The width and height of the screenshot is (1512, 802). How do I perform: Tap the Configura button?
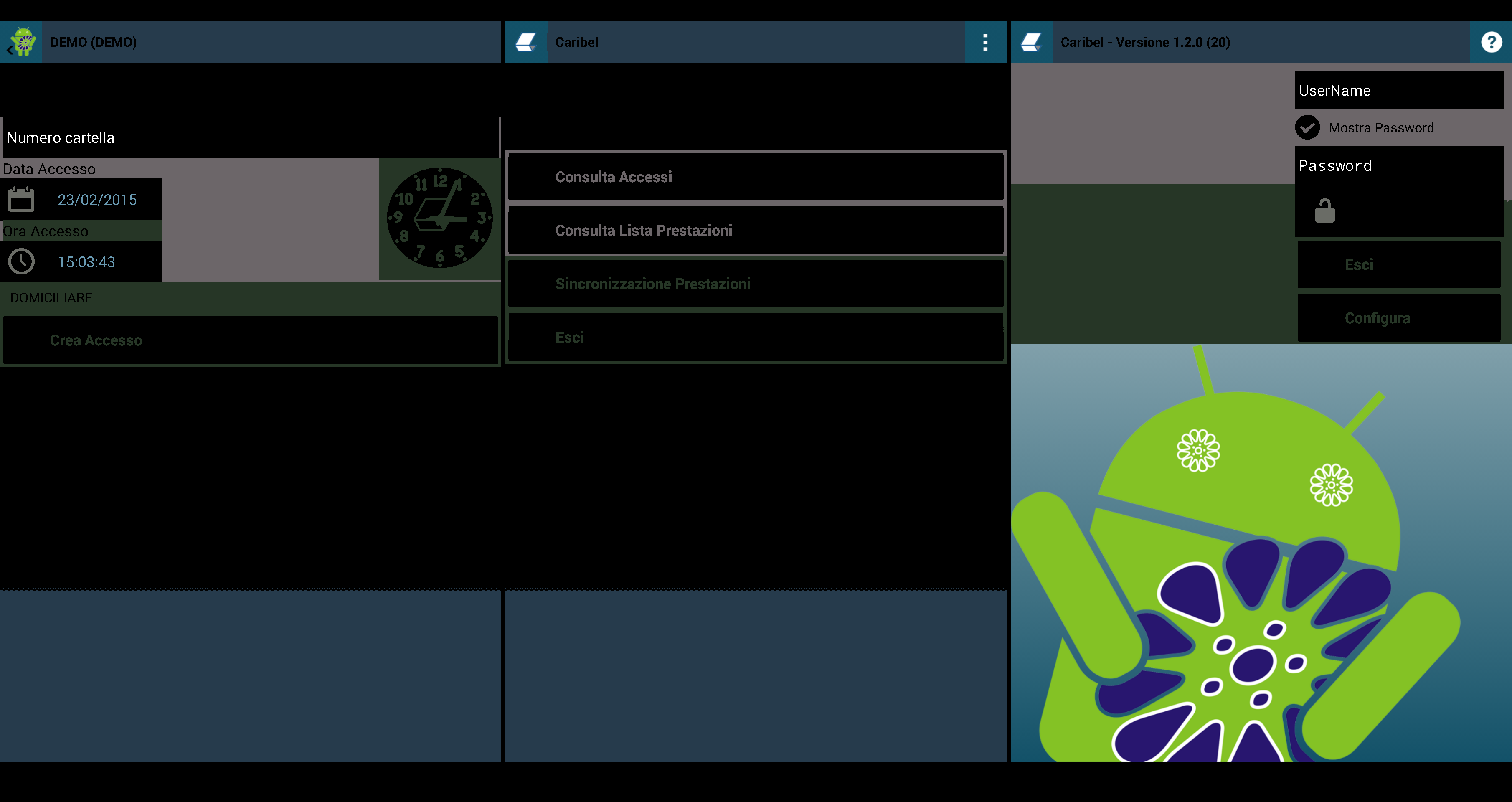pyautogui.click(x=1399, y=317)
